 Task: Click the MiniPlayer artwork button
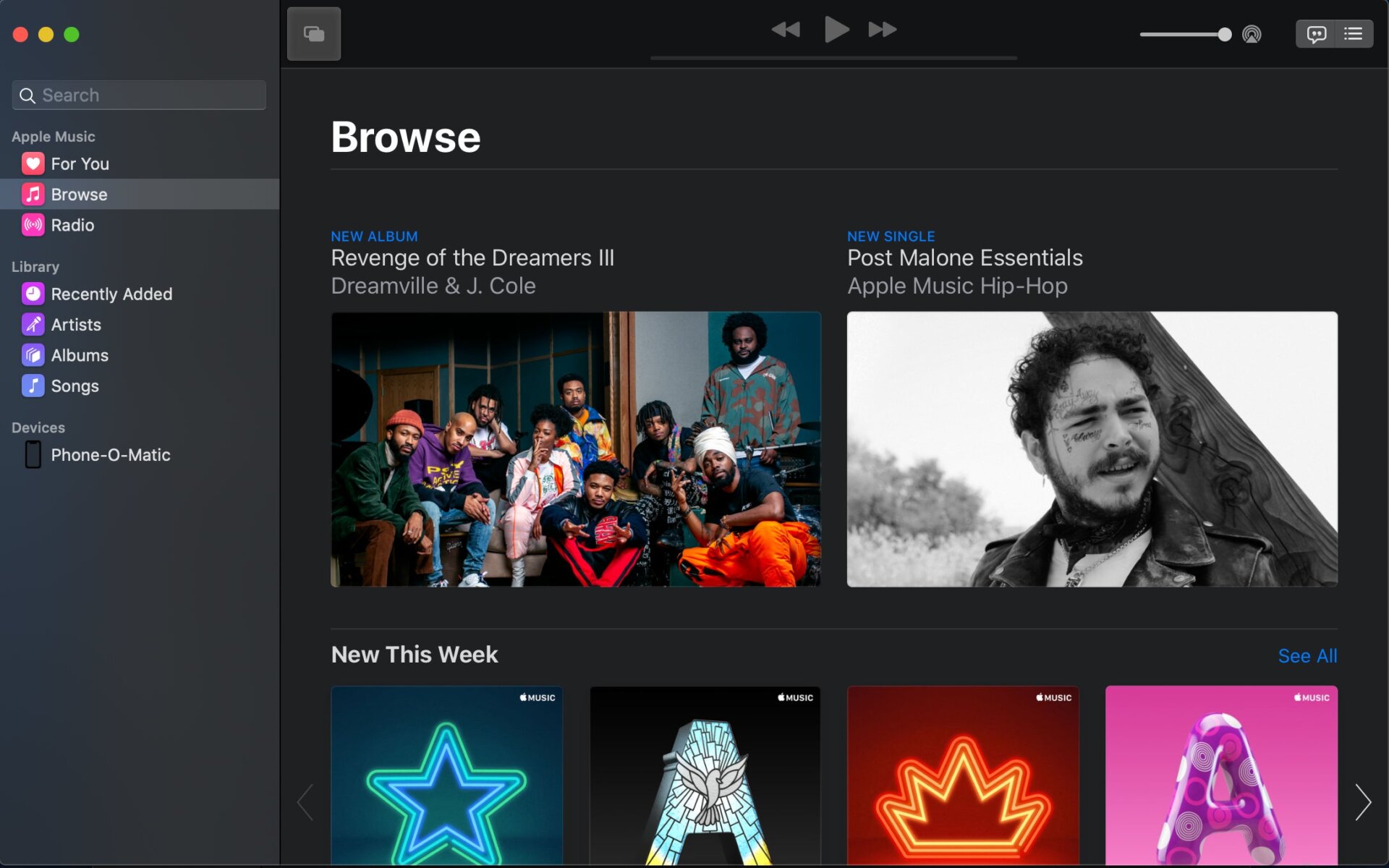click(x=313, y=33)
